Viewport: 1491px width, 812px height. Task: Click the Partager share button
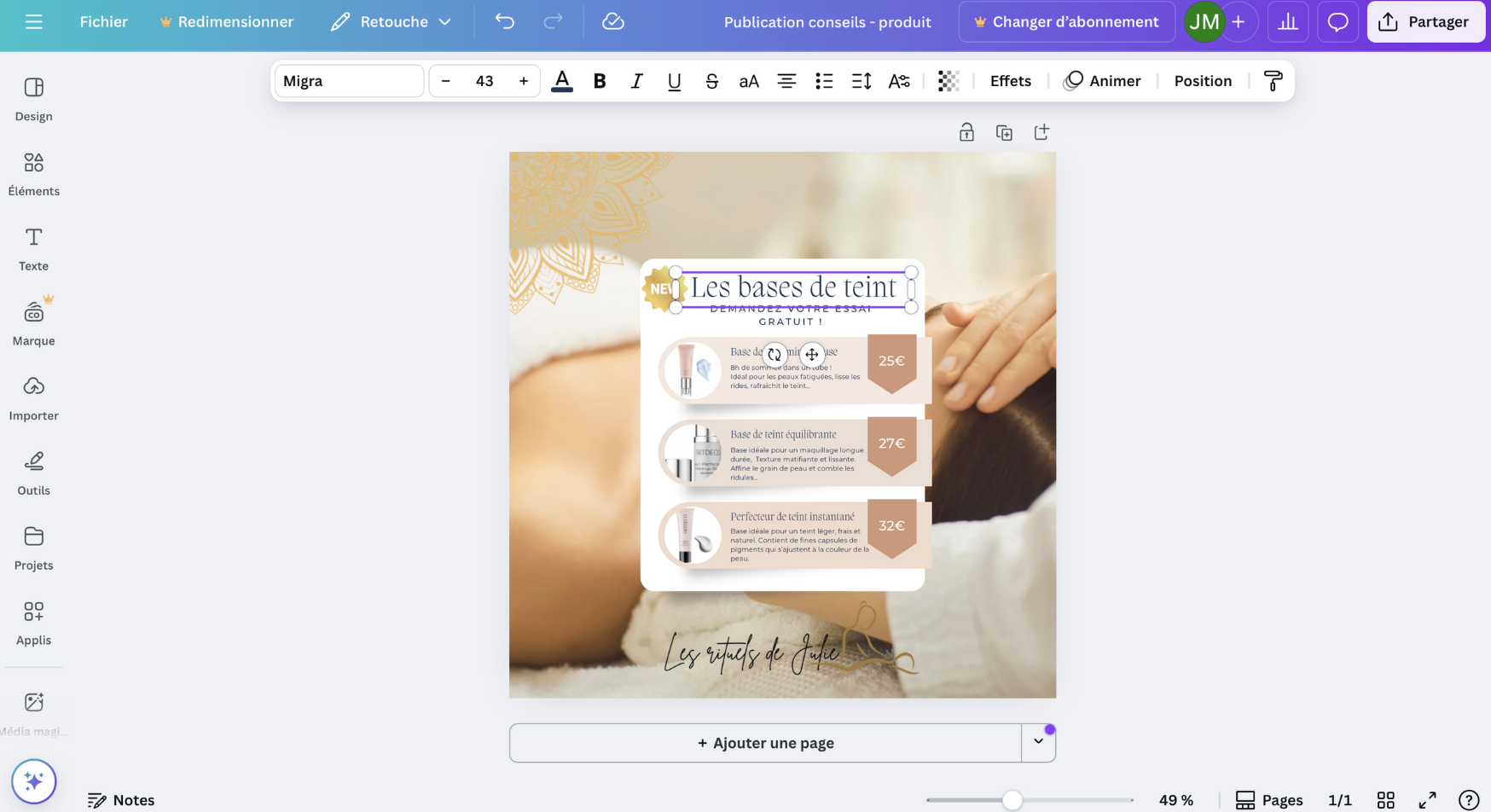[1425, 22]
